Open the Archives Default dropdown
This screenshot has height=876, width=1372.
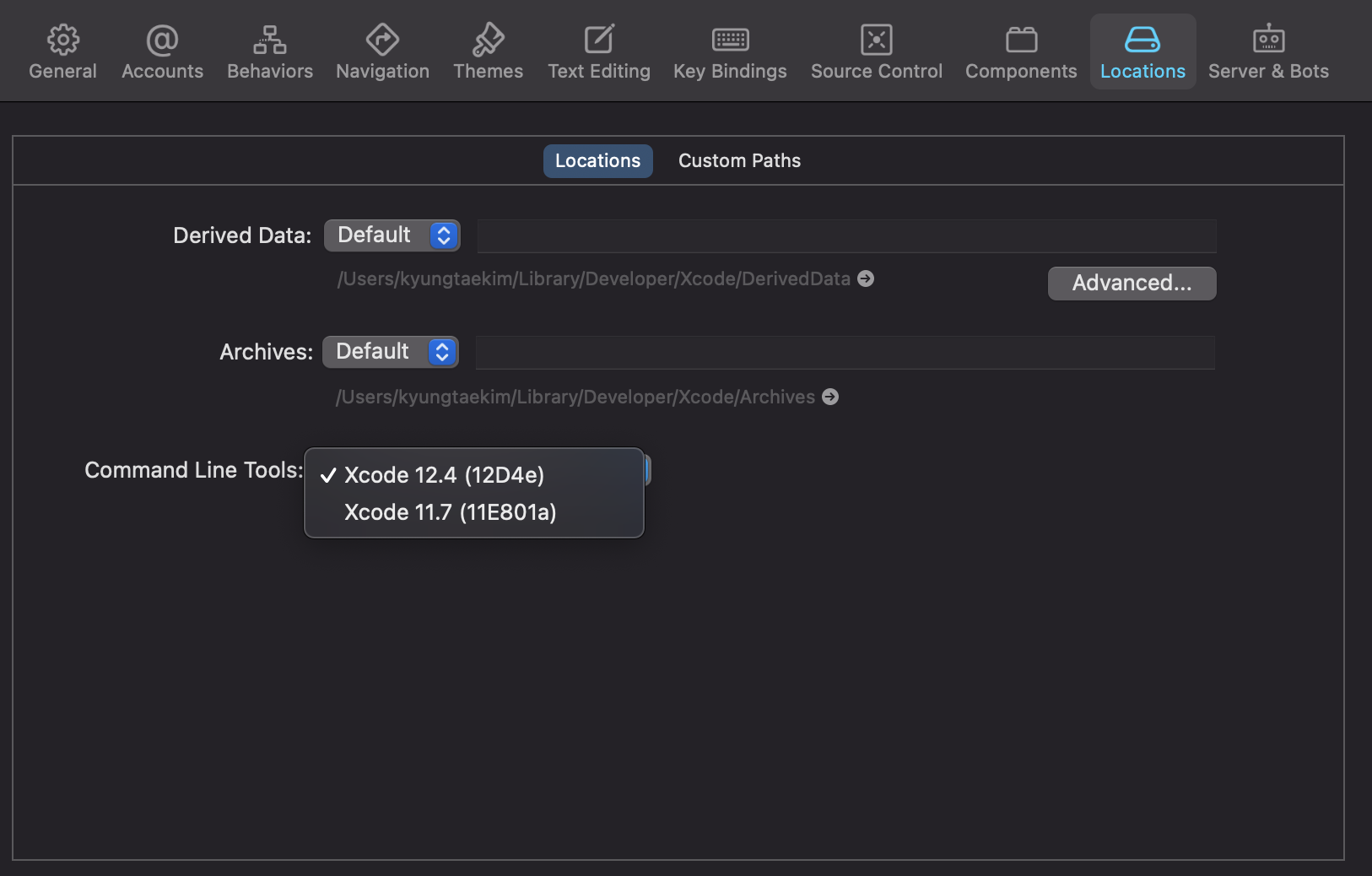(x=391, y=352)
